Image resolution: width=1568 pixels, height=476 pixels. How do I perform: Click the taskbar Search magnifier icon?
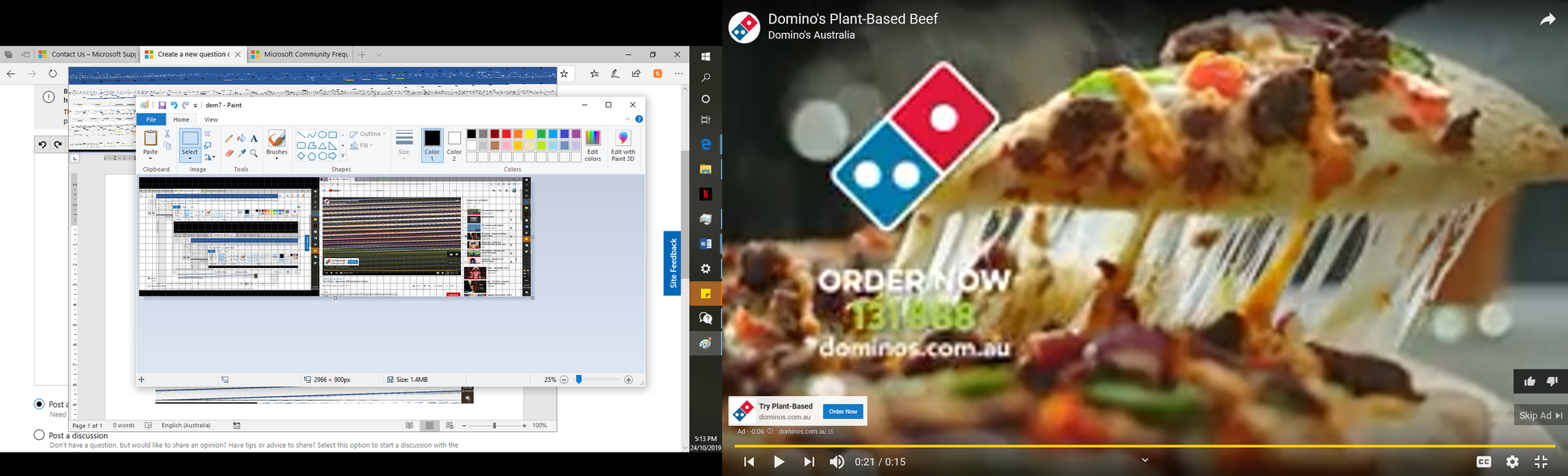706,78
